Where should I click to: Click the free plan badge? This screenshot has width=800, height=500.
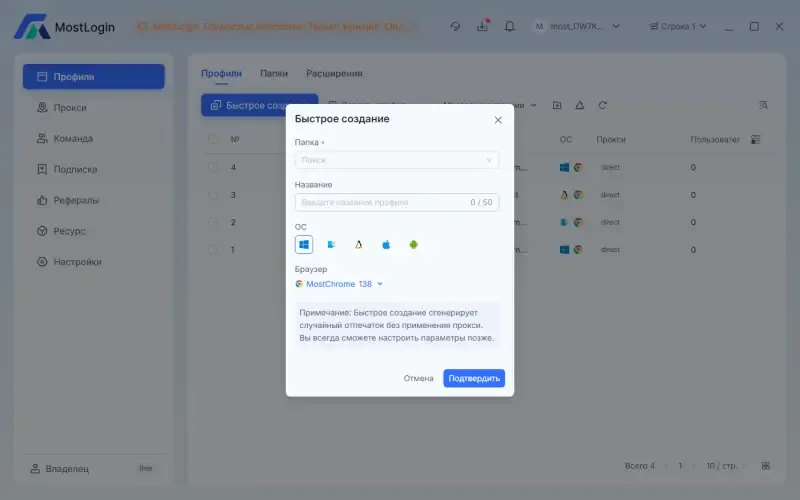[146, 468]
